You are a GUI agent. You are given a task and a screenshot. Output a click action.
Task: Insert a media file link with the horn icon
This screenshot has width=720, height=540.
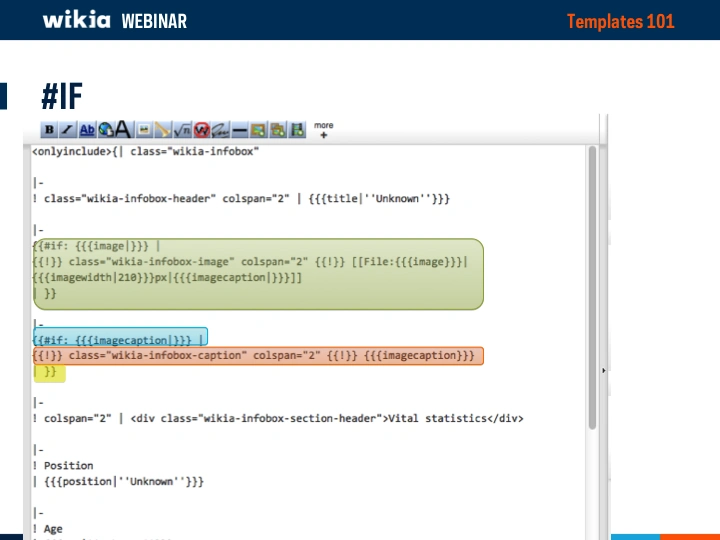(163, 130)
